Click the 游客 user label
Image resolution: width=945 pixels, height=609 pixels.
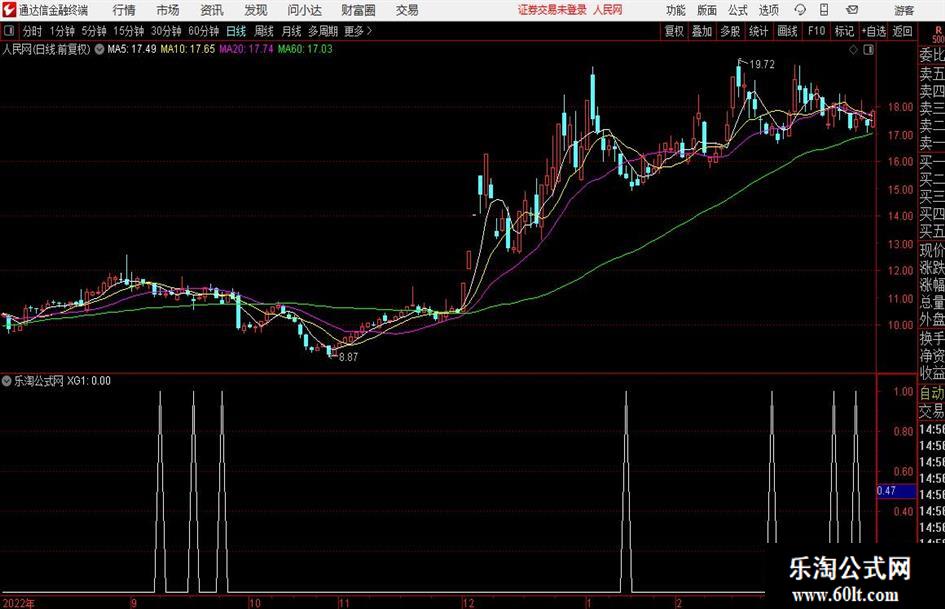pyautogui.click(x=903, y=10)
